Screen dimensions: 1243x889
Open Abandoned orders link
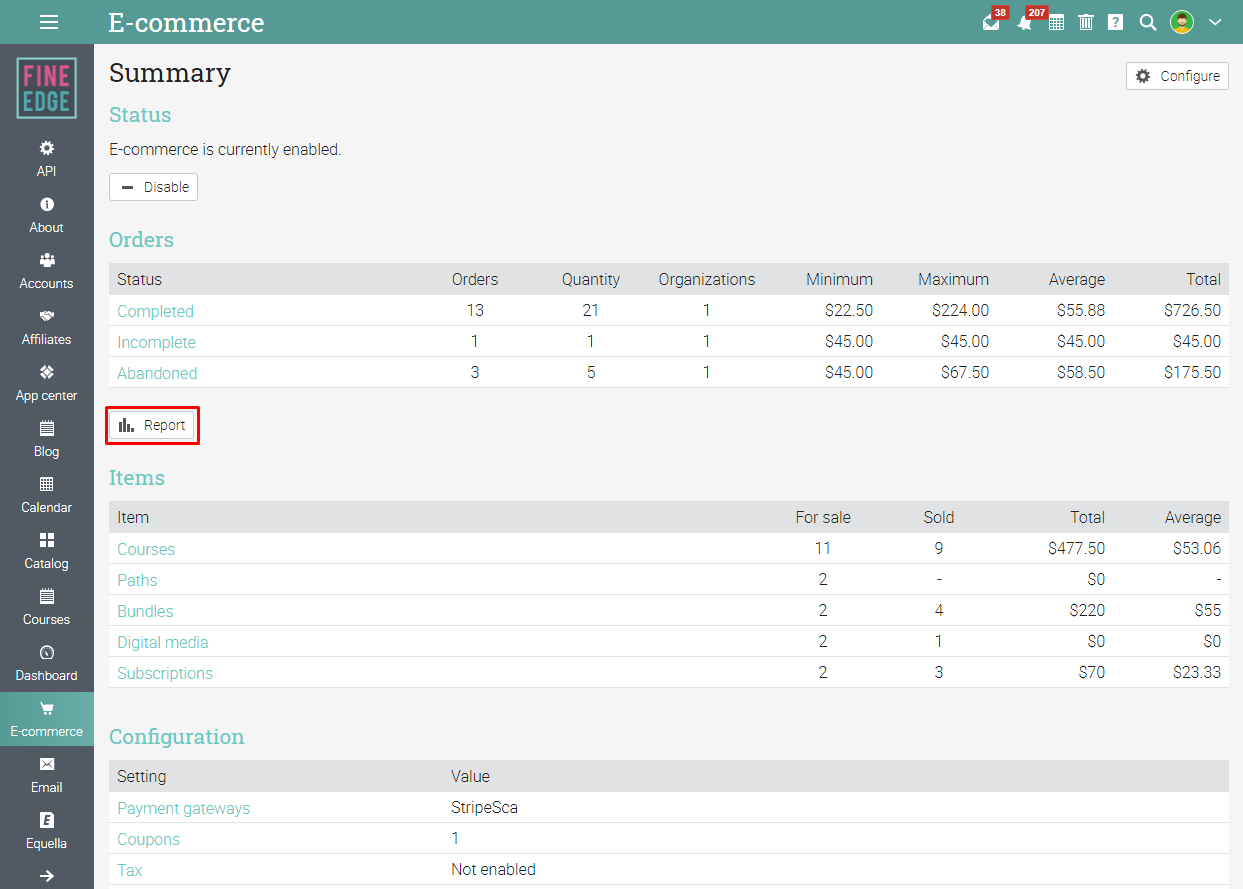pos(157,373)
